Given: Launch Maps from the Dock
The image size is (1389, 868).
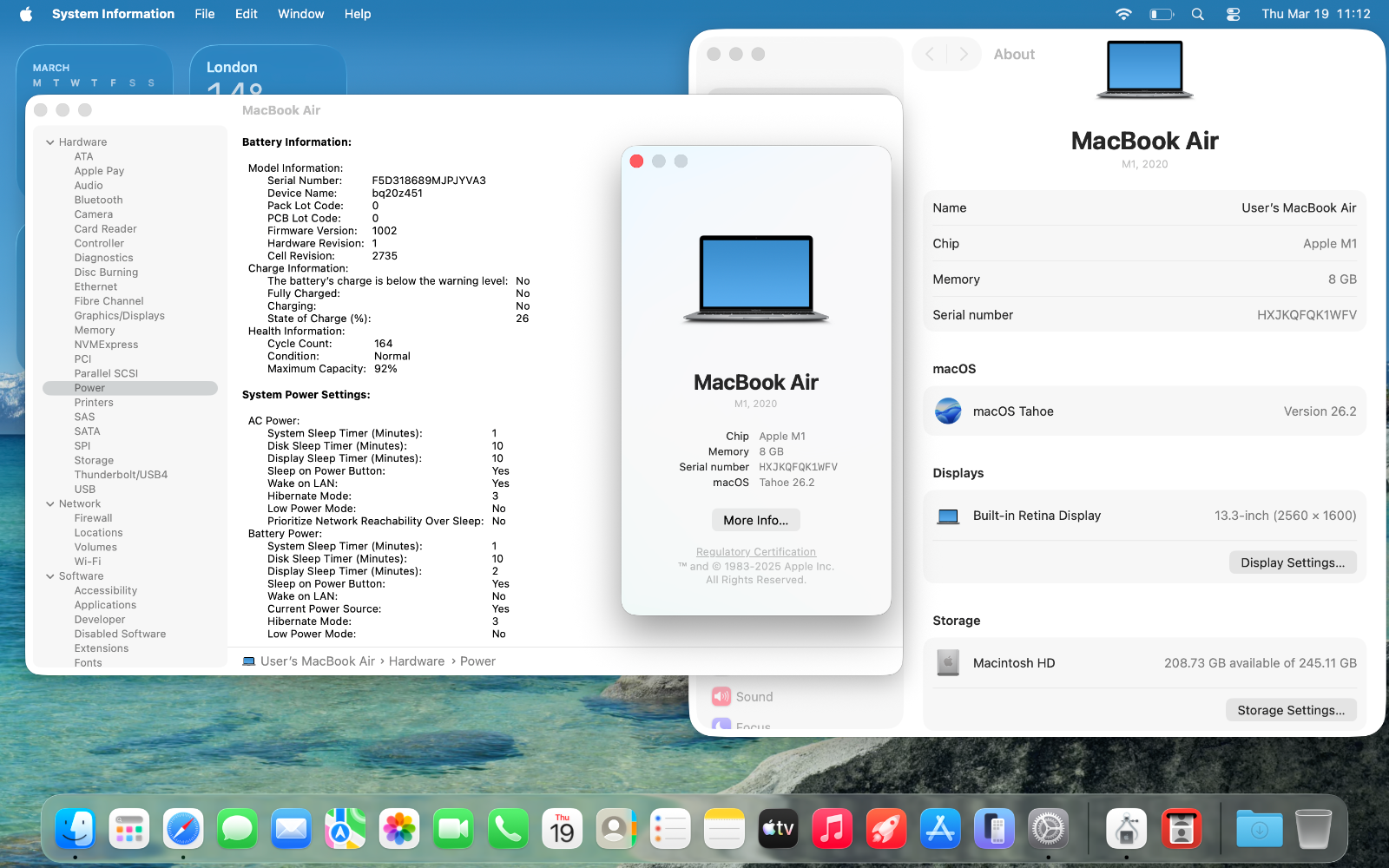Looking at the screenshot, I should point(346,829).
